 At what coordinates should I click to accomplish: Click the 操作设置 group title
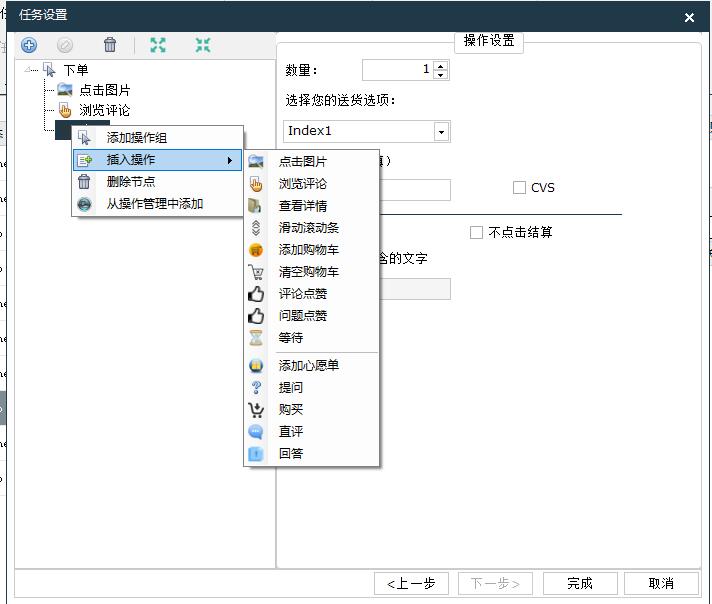coord(489,40)
